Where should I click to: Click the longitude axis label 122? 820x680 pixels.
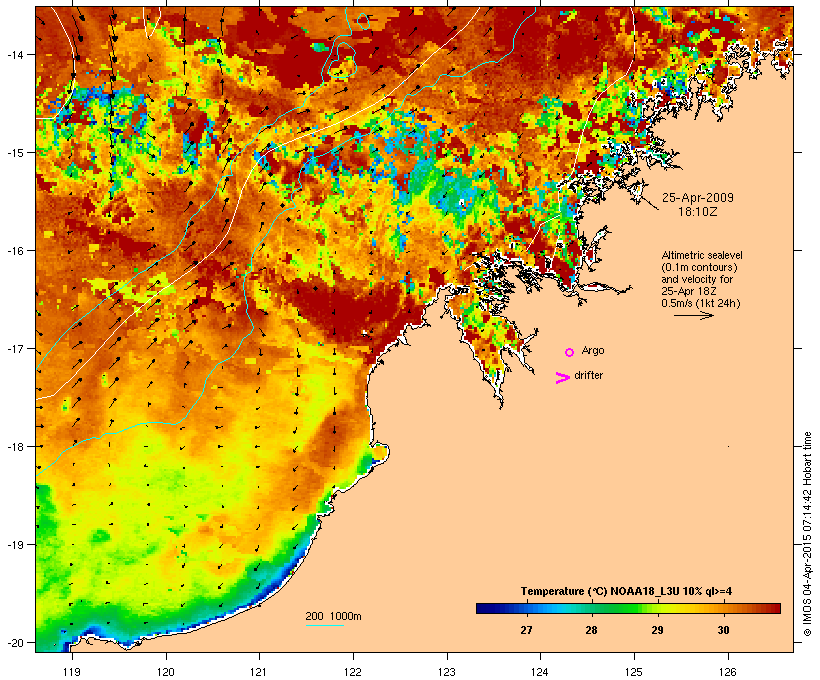[x=353, y=671]
